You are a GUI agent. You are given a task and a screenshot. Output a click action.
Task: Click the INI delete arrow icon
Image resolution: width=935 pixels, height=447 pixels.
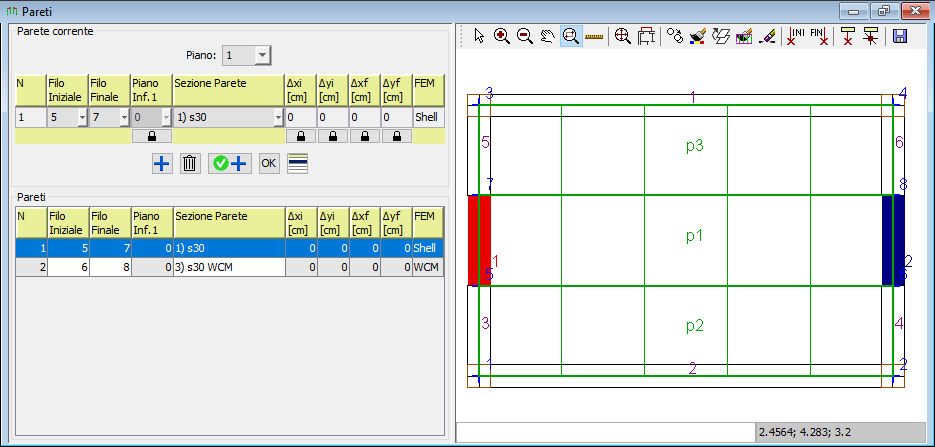[795, 36]
